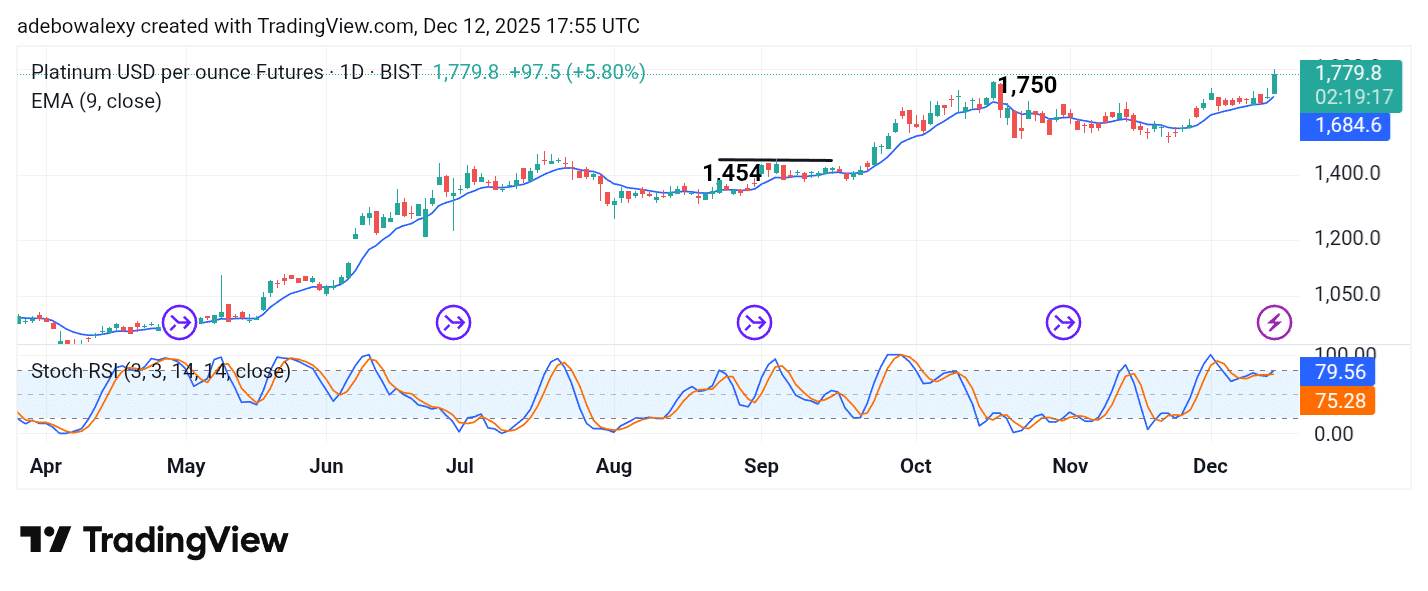
Task: Click the blue EMA value badge 1,684.6
Action: 1345,125
